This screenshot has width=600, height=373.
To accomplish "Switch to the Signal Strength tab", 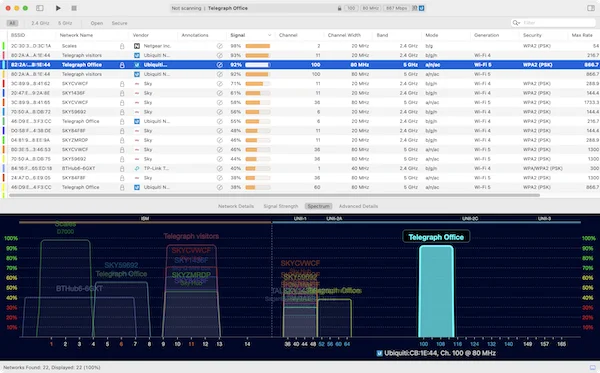I will [281, 206].
